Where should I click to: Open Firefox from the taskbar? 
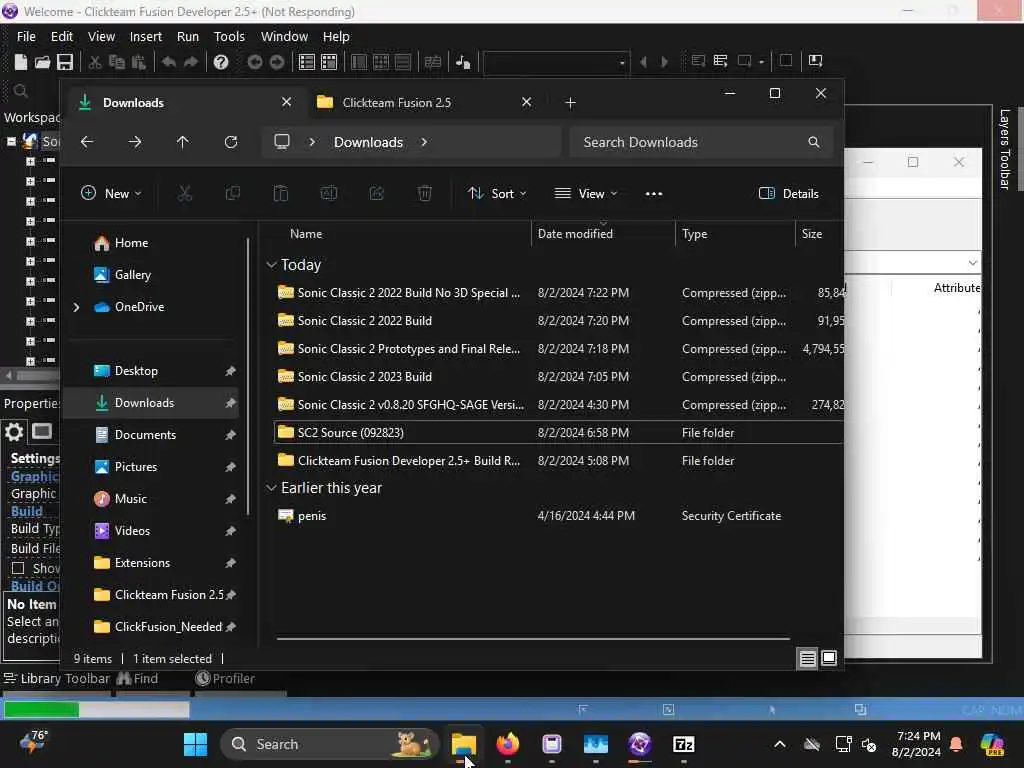[x=508, y=744]
